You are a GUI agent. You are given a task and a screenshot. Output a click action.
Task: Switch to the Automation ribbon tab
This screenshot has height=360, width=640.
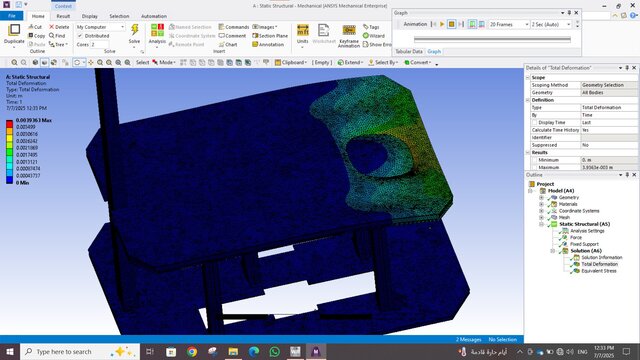pyautogui.click(x=154, y=16)
